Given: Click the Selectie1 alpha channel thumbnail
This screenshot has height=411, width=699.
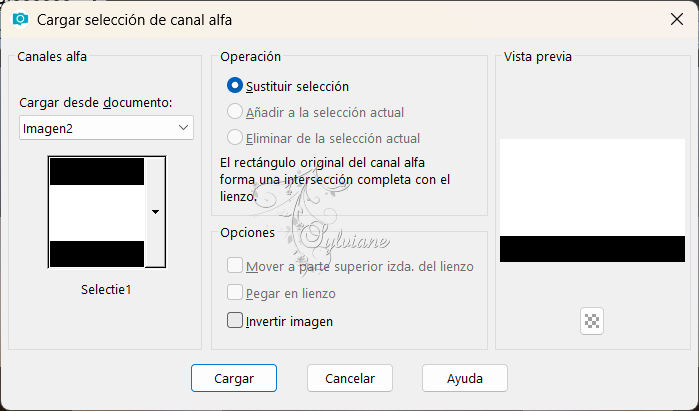Looking at the screenshot, I should 97,212.
